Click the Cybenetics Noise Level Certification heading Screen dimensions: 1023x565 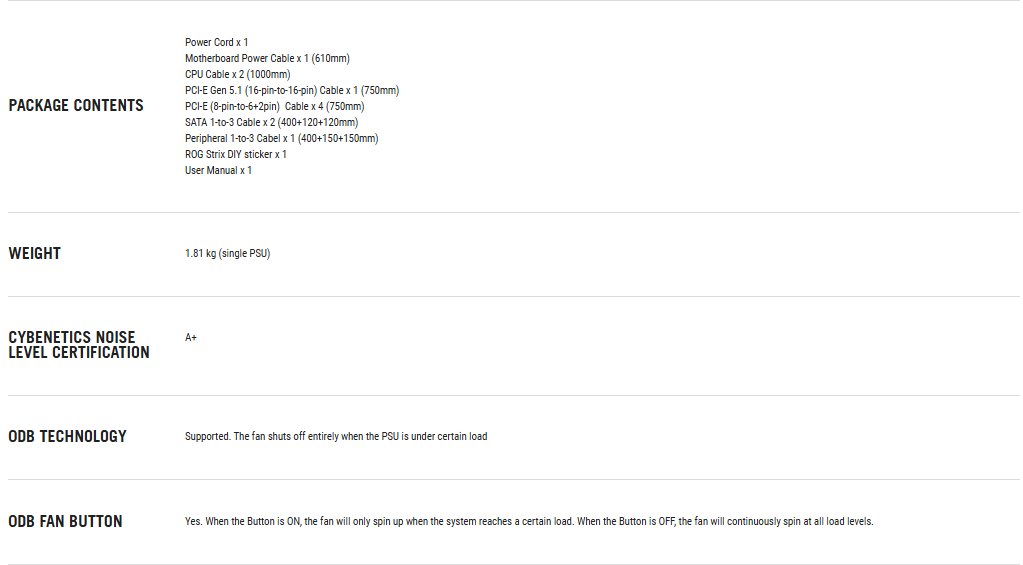tap(79, 345)
